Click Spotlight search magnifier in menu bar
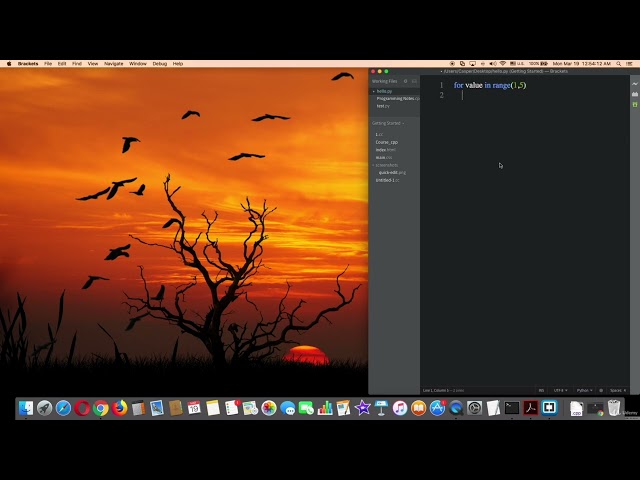The width and height of the screenshot is (640, 480). pyautogui.click(x=619, y=64)
